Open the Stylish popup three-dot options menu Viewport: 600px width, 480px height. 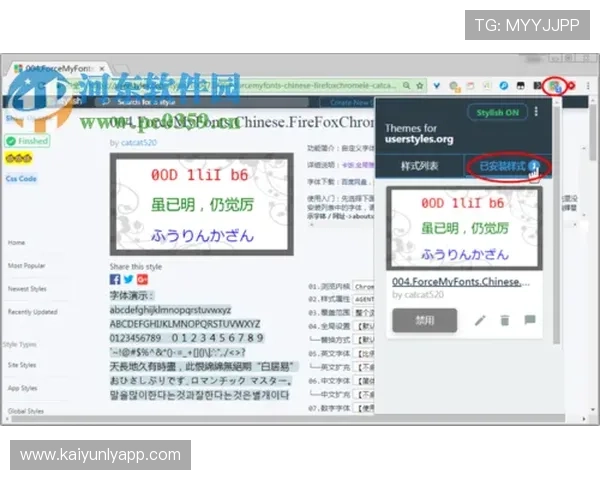pos(536,111)
